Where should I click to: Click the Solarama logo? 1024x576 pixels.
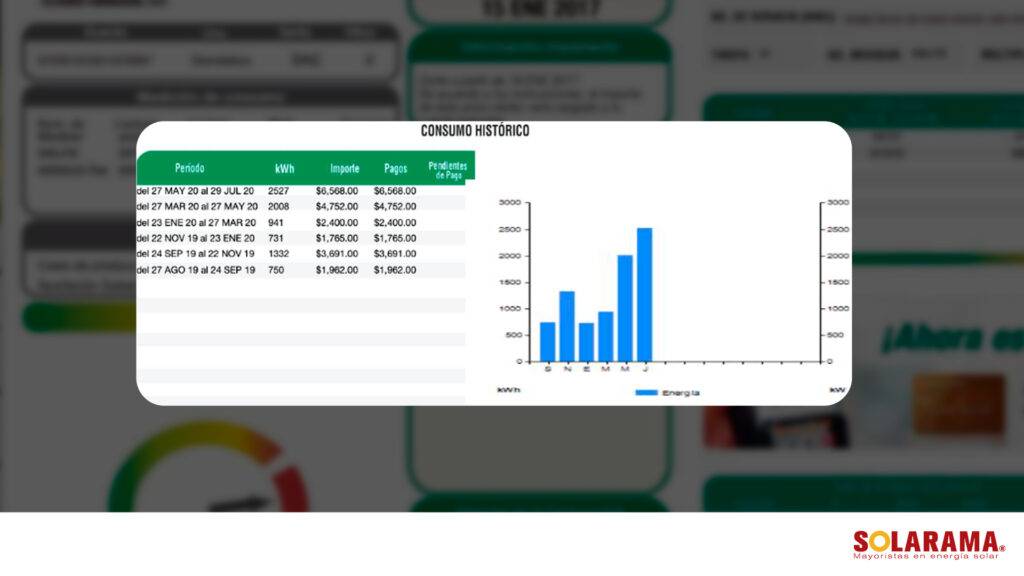tap(928, 544)
